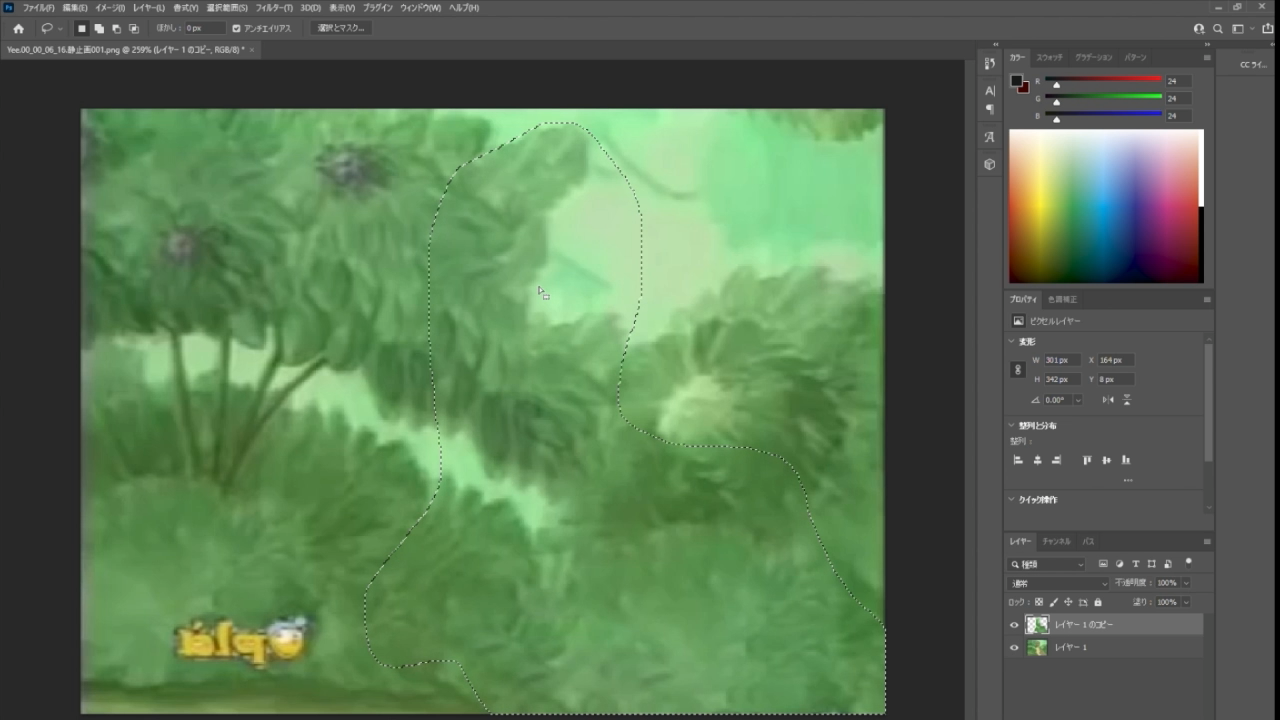Open the Properties panel options menu
This screenshot has height=720, width=1280.
[1207, 299]
